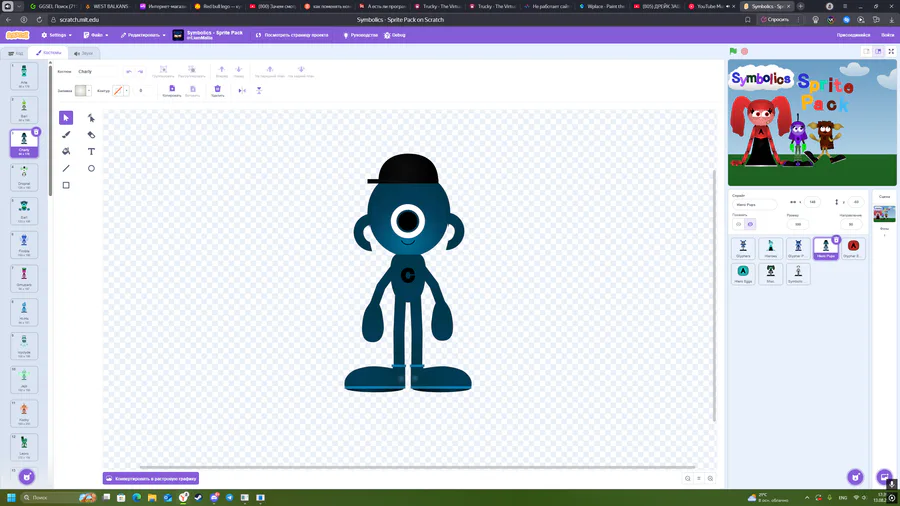Switch to the Костюмы tab
The image size is (900, 506).
tap(48, 53)
